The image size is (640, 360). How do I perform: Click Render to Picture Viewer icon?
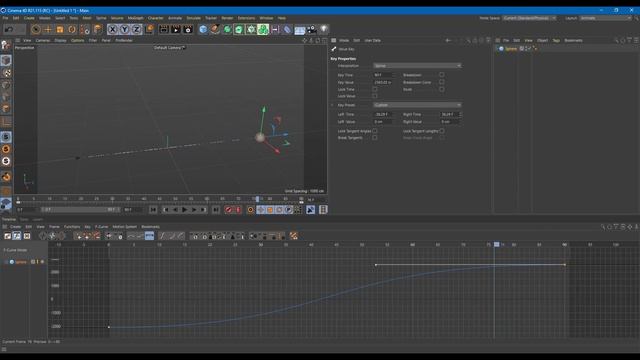click(x=176, y=29)
